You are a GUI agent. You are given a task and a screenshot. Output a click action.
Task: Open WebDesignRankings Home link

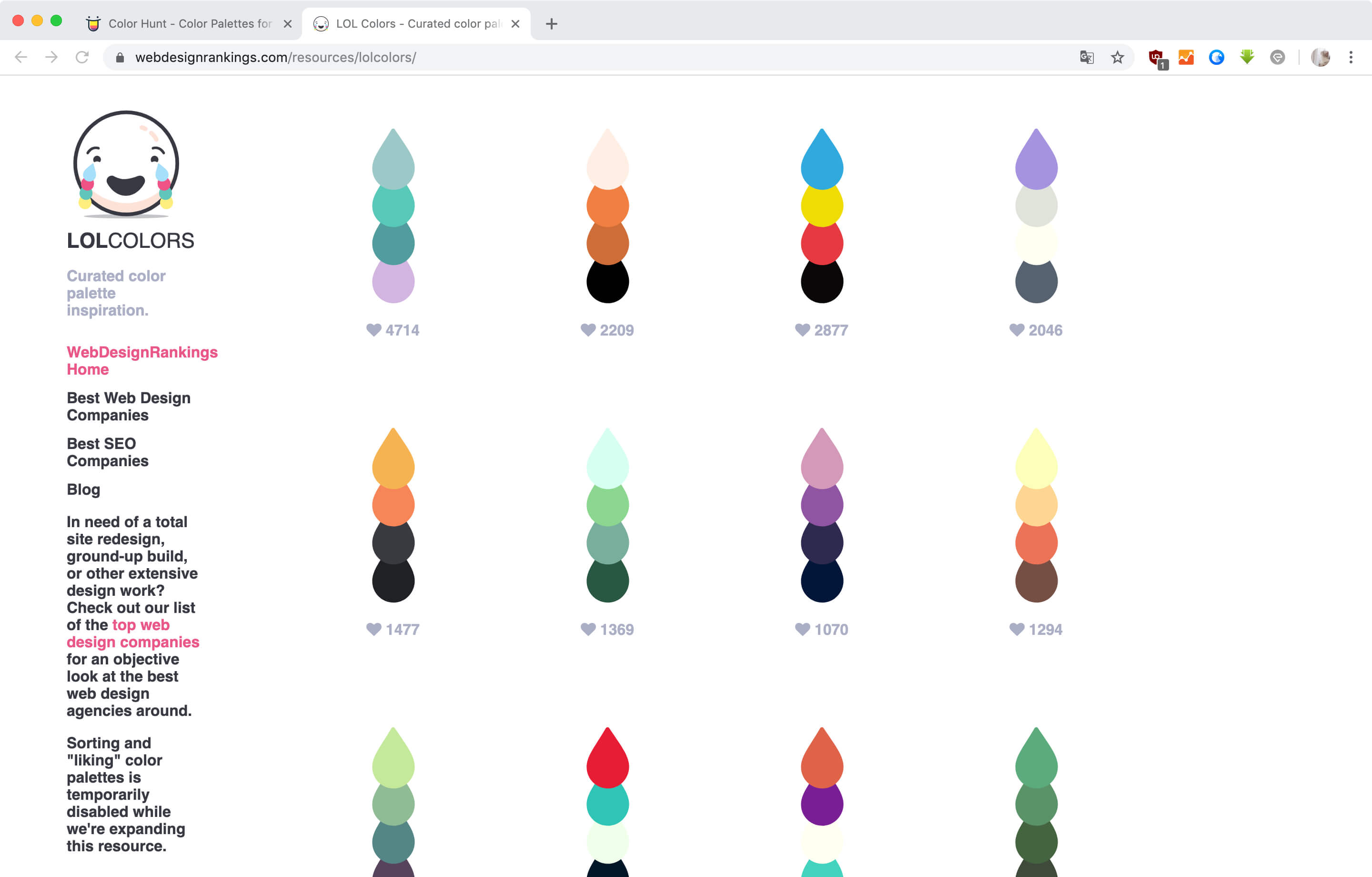[x=142, y=361]
